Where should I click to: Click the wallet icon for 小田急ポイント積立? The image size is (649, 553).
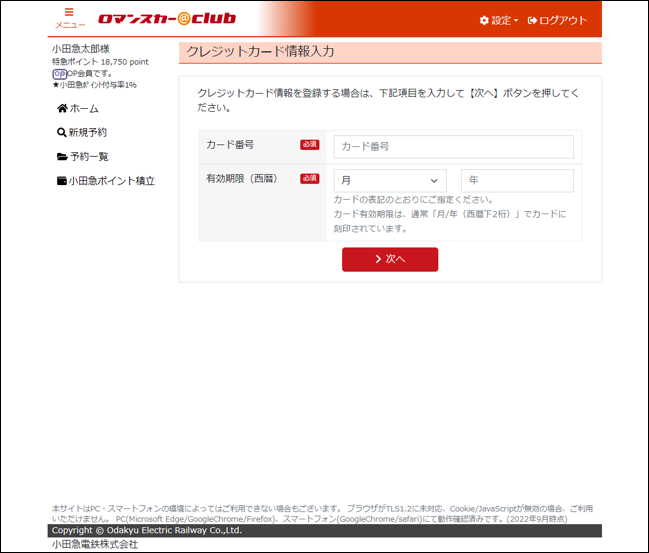(62, 181)
